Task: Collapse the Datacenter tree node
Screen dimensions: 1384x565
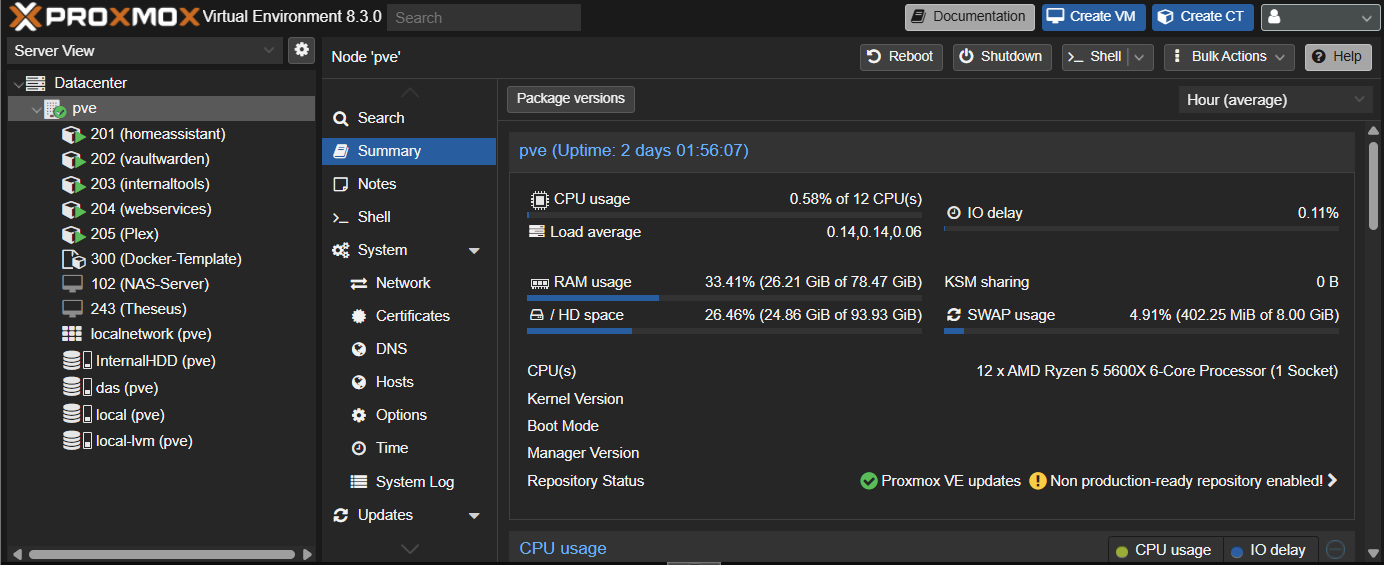Action: [18, 84]
